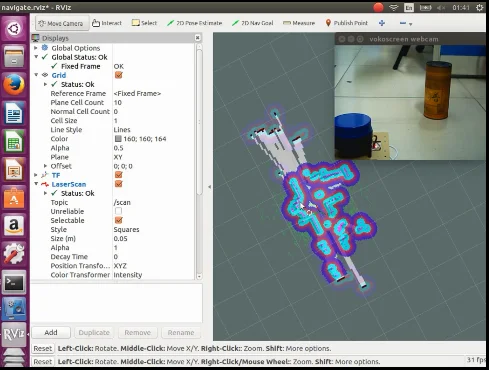This screenshot has height=370, width=489.
Task: Enable the Unreliable checkbox
Action: coord(118,211)
